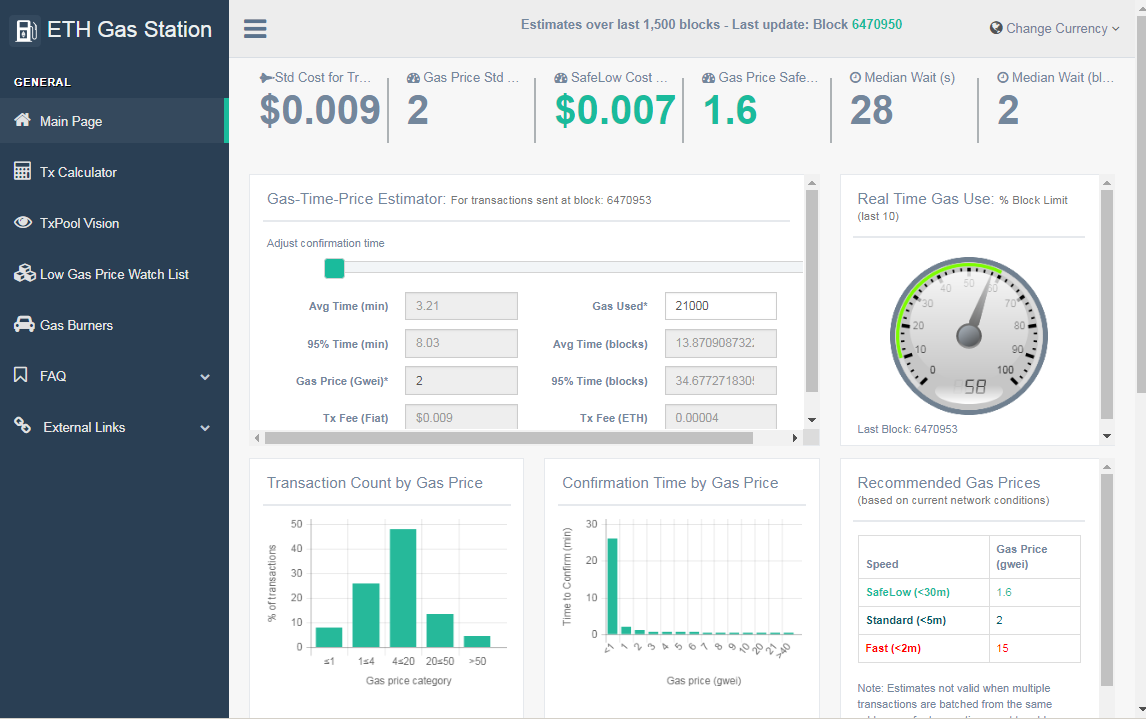Click Confirmation Time by Gas Price heading
The image size is (1146, 719).
(670, 483)
